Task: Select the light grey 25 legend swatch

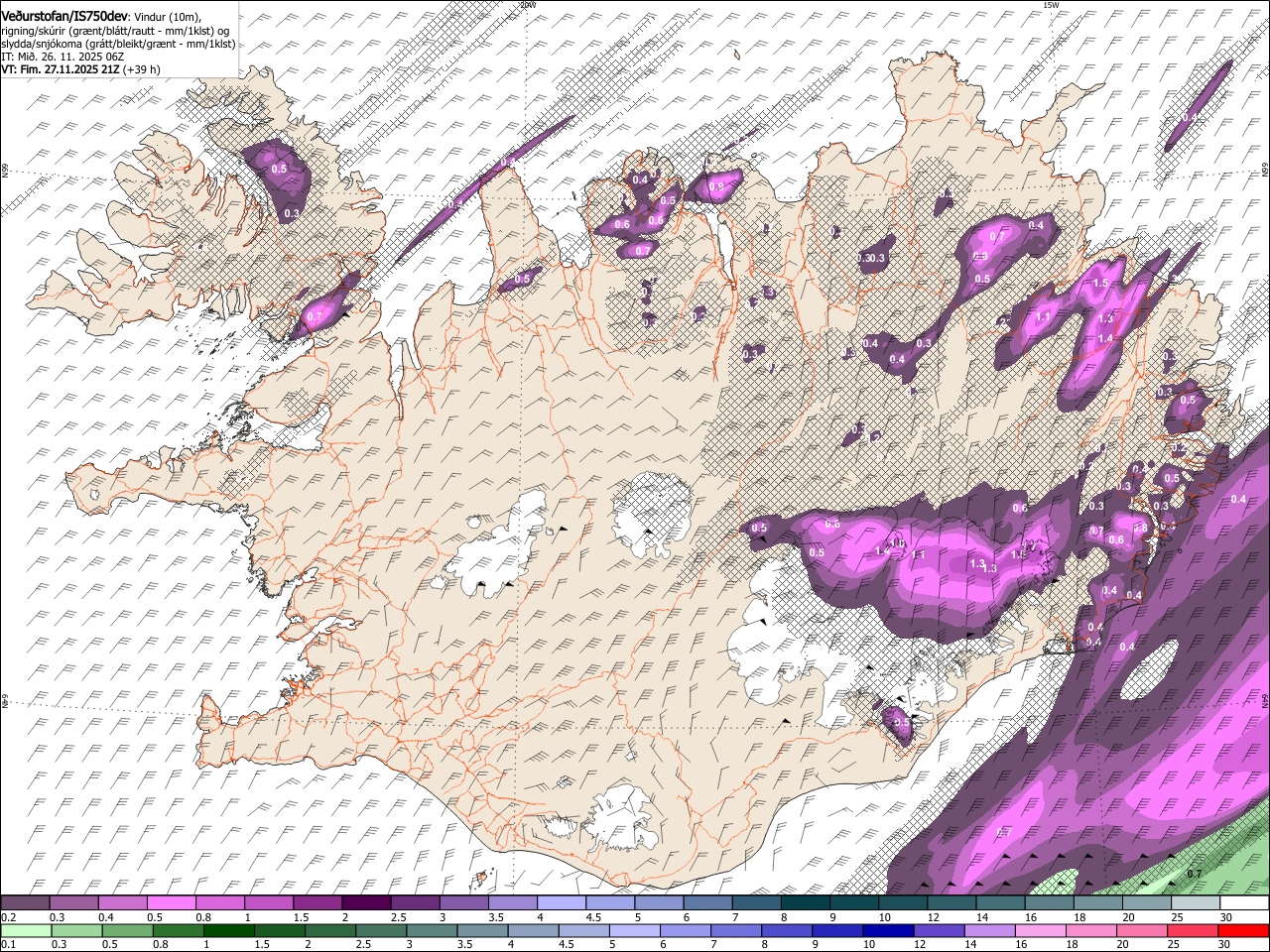Action: [x=1195, y=903]
